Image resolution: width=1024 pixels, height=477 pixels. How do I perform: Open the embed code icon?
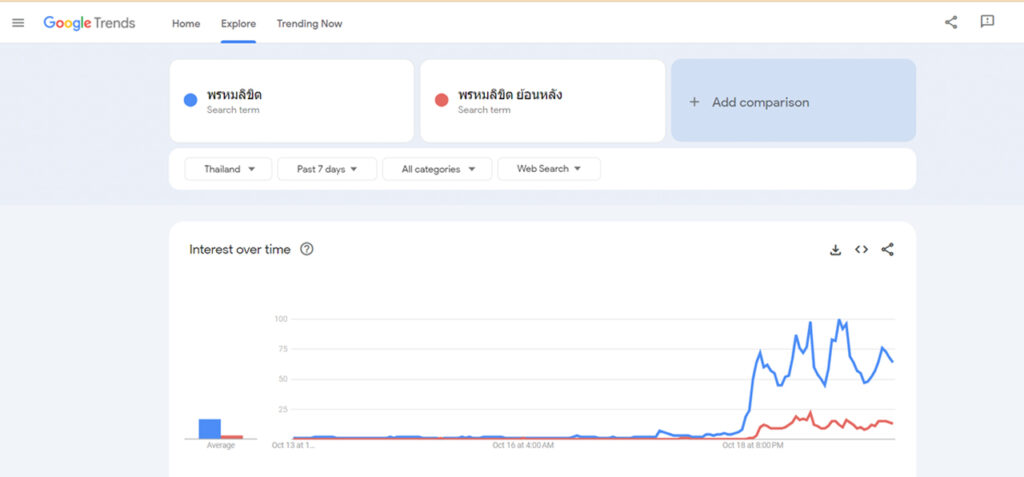[861, 249]
